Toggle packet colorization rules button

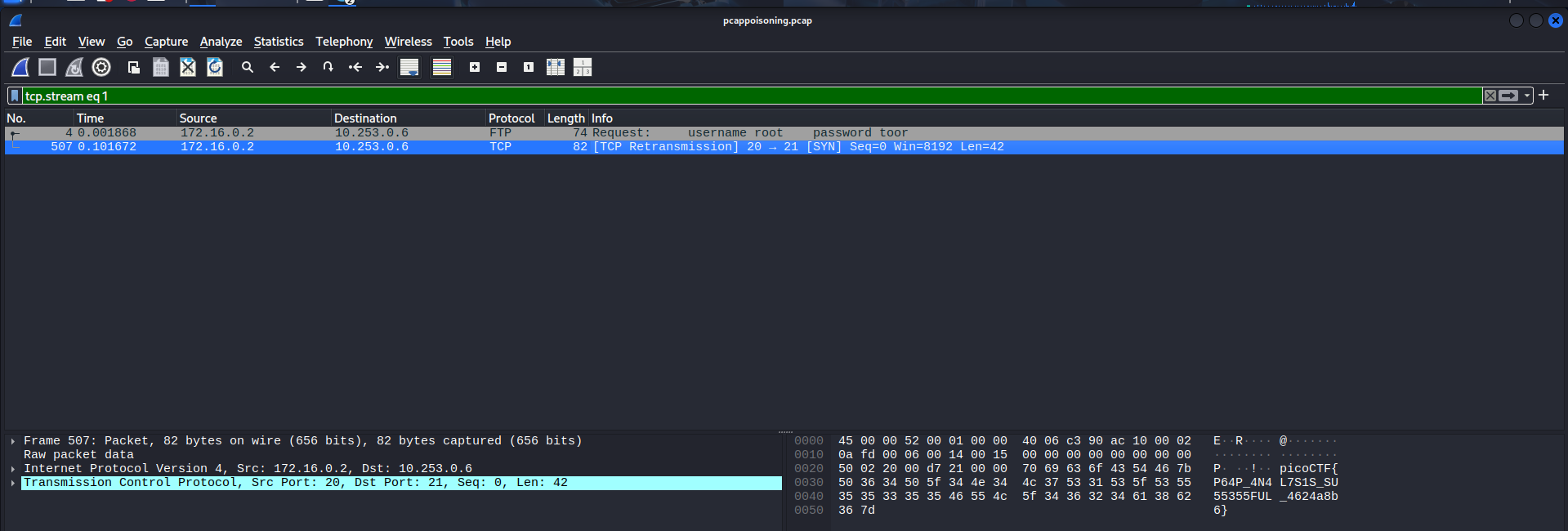pyautogui.click(x=442, y=68)
